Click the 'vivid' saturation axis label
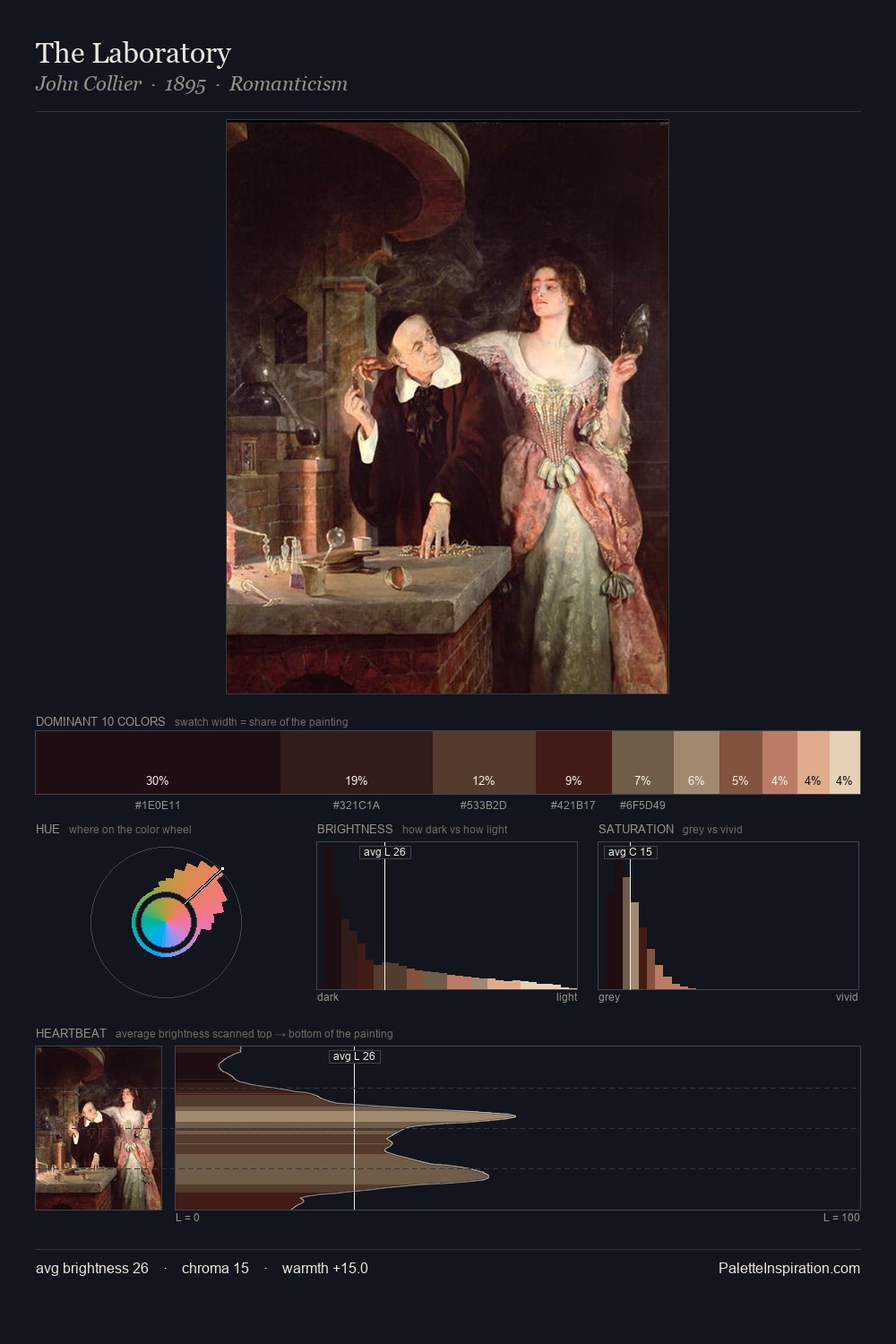 click(x=847, y=997)
